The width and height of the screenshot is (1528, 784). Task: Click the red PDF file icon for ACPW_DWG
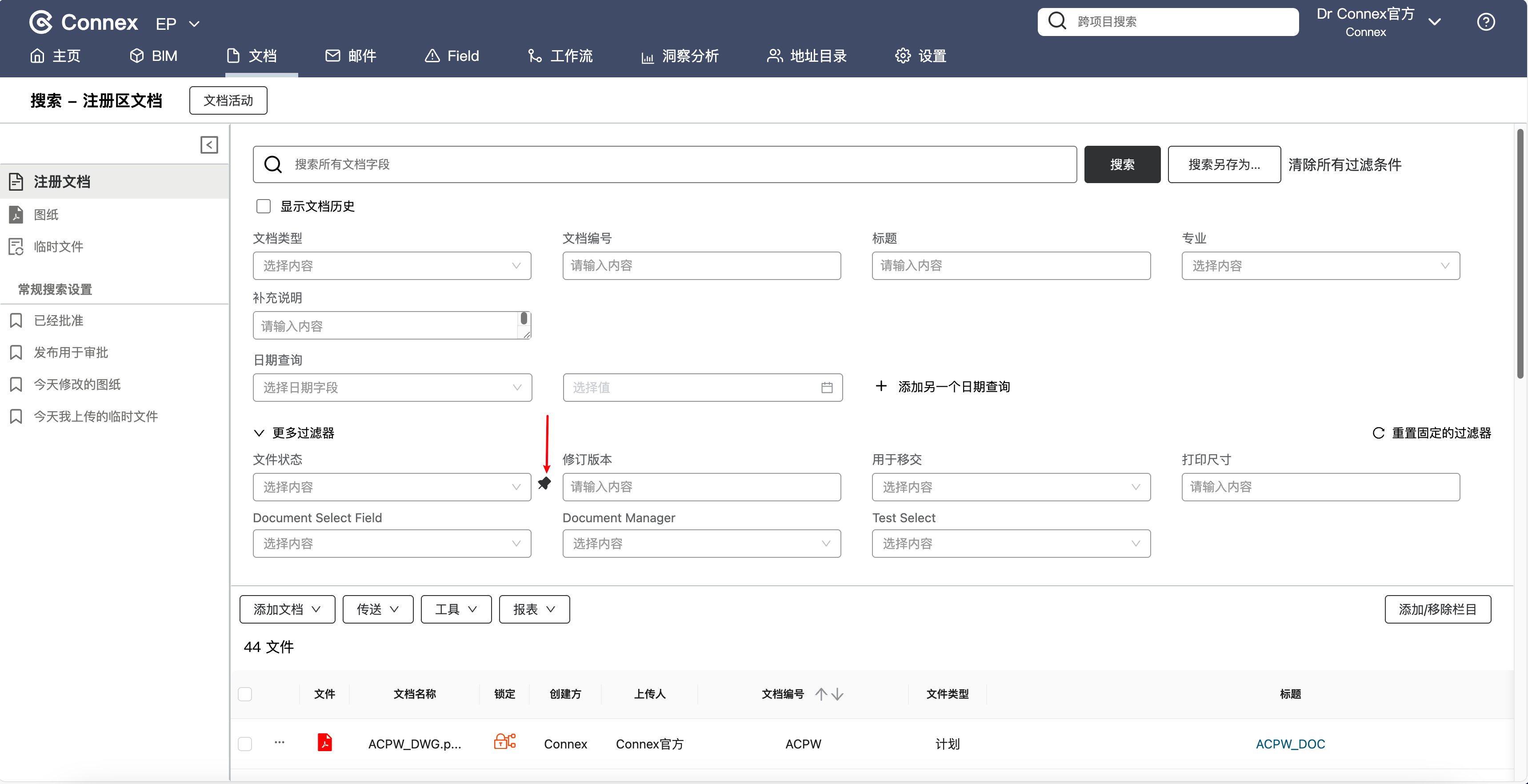tap(324, 743)
